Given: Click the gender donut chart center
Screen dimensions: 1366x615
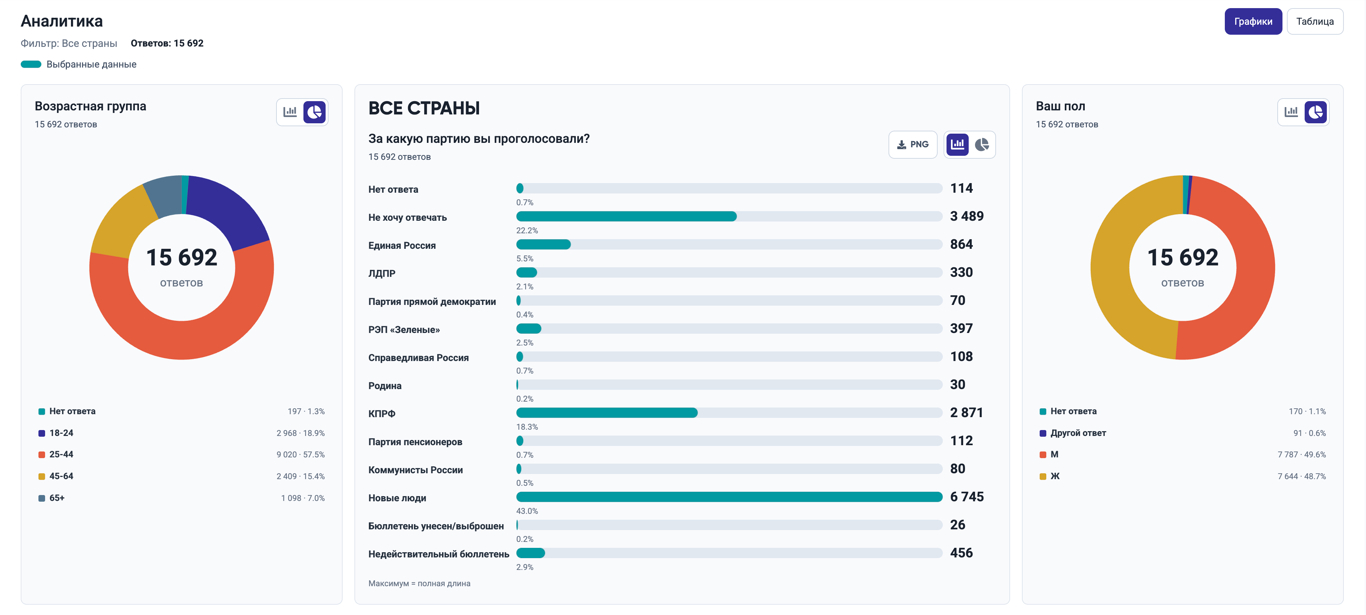Looking at the screenshot, I should click(1183, 267).
